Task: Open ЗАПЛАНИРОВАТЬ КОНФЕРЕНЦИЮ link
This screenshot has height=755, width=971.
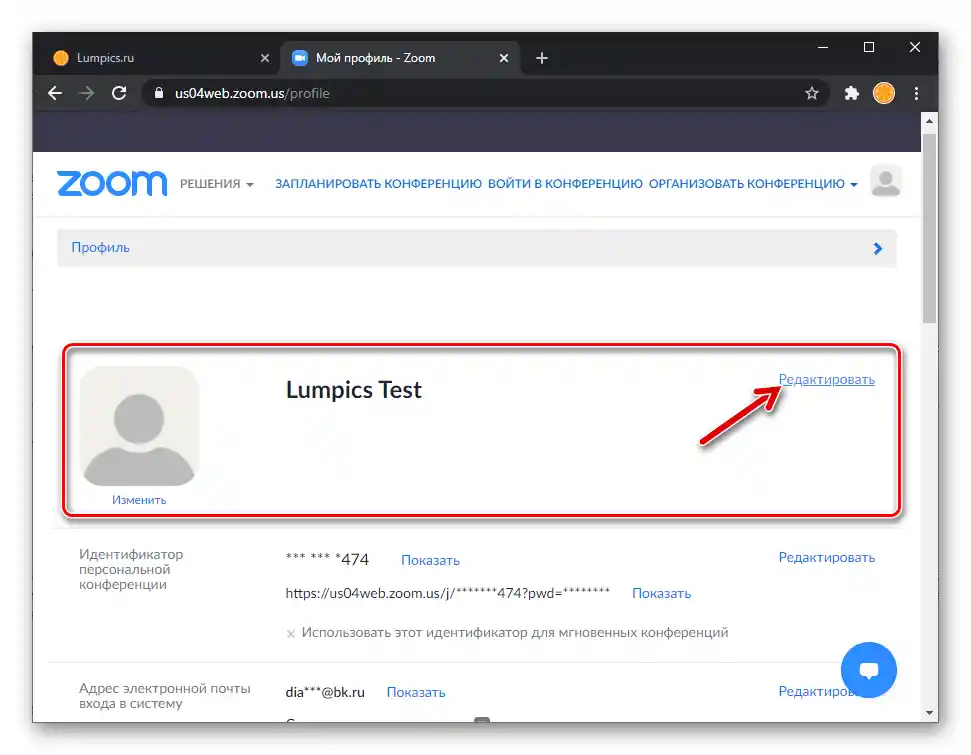Action: [x=378, y=184]
